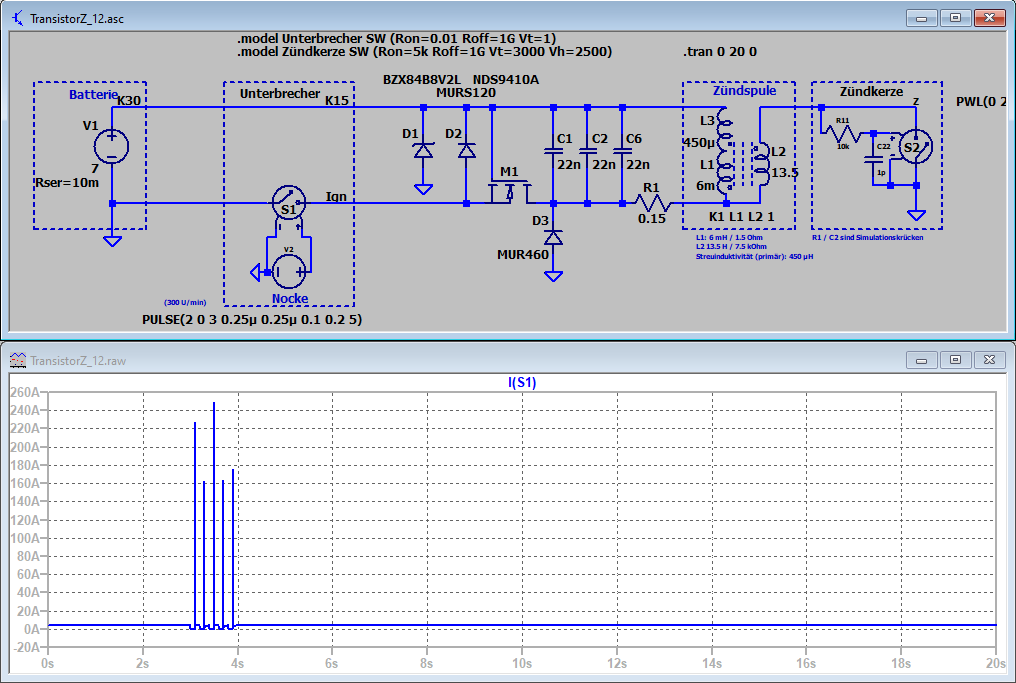This screenshot has width=1016, height=683.
Task: Click the 10s time axis label
Action: 521,663
